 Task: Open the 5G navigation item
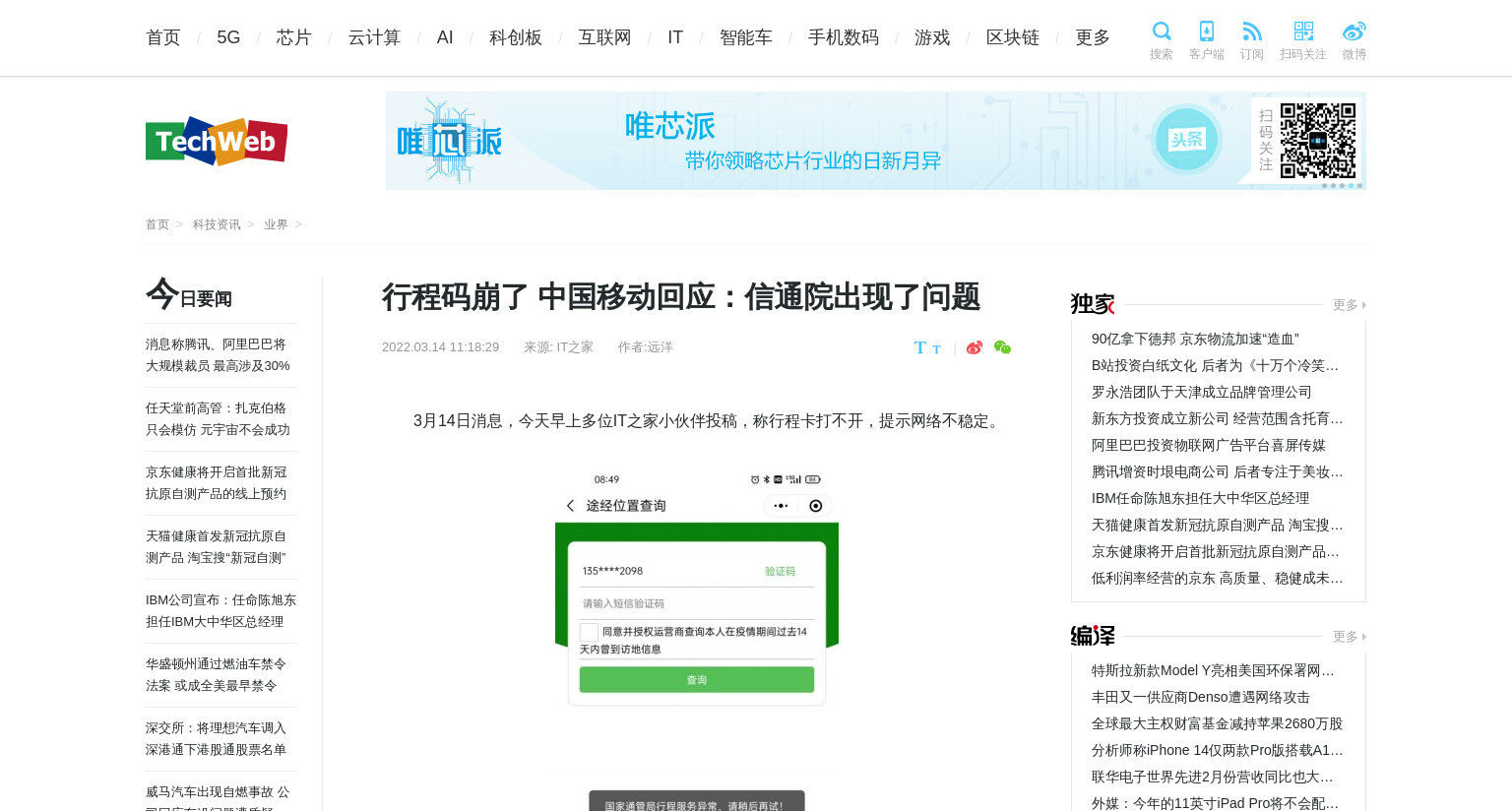click(228, 37)
